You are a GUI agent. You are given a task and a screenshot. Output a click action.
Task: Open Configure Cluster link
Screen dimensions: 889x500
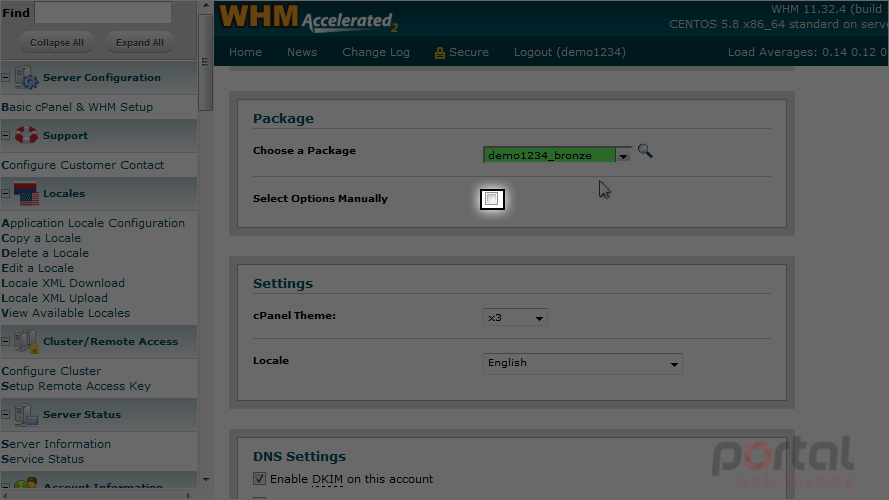[x=51, y=371]
